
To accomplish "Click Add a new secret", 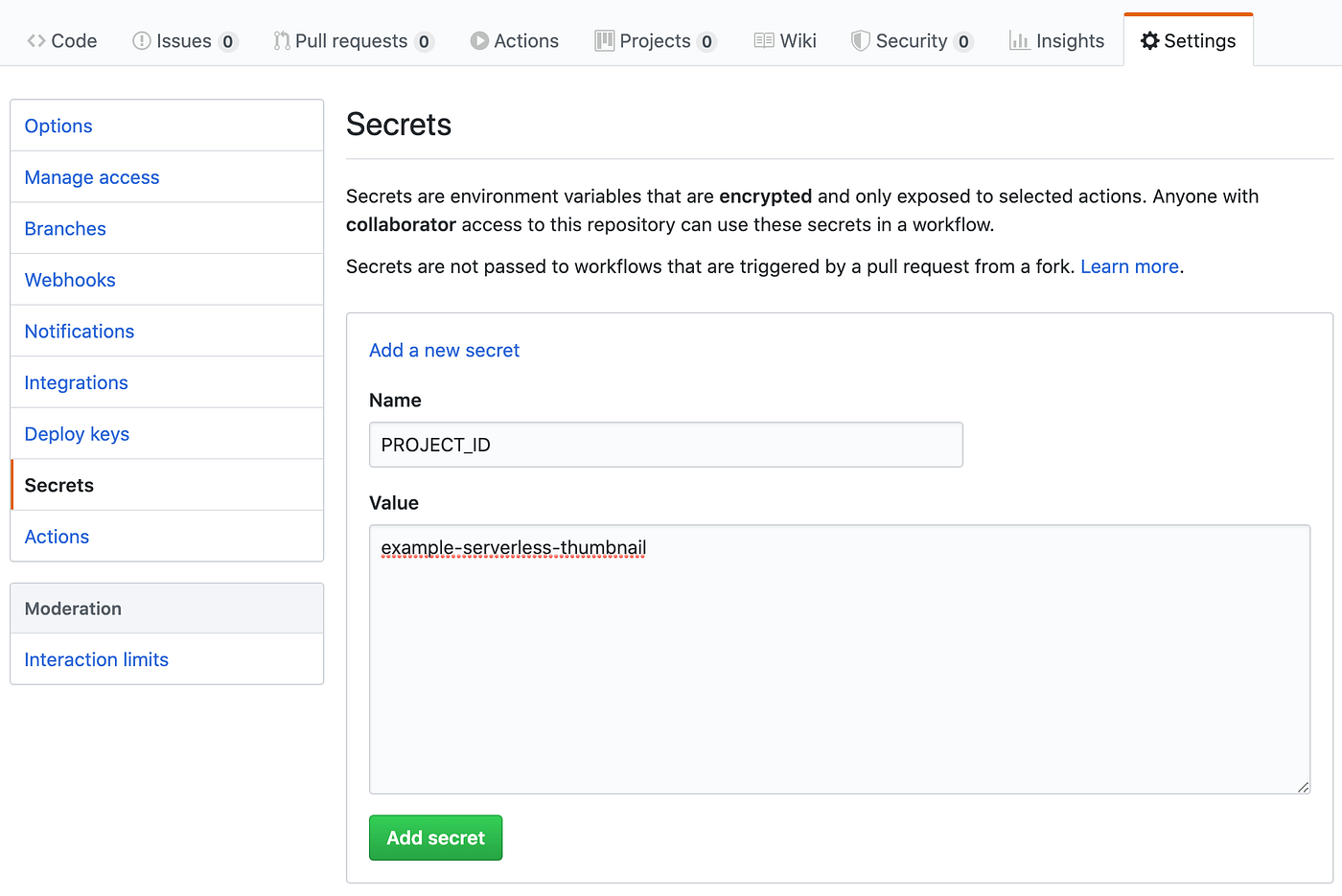I will (444, 350).
